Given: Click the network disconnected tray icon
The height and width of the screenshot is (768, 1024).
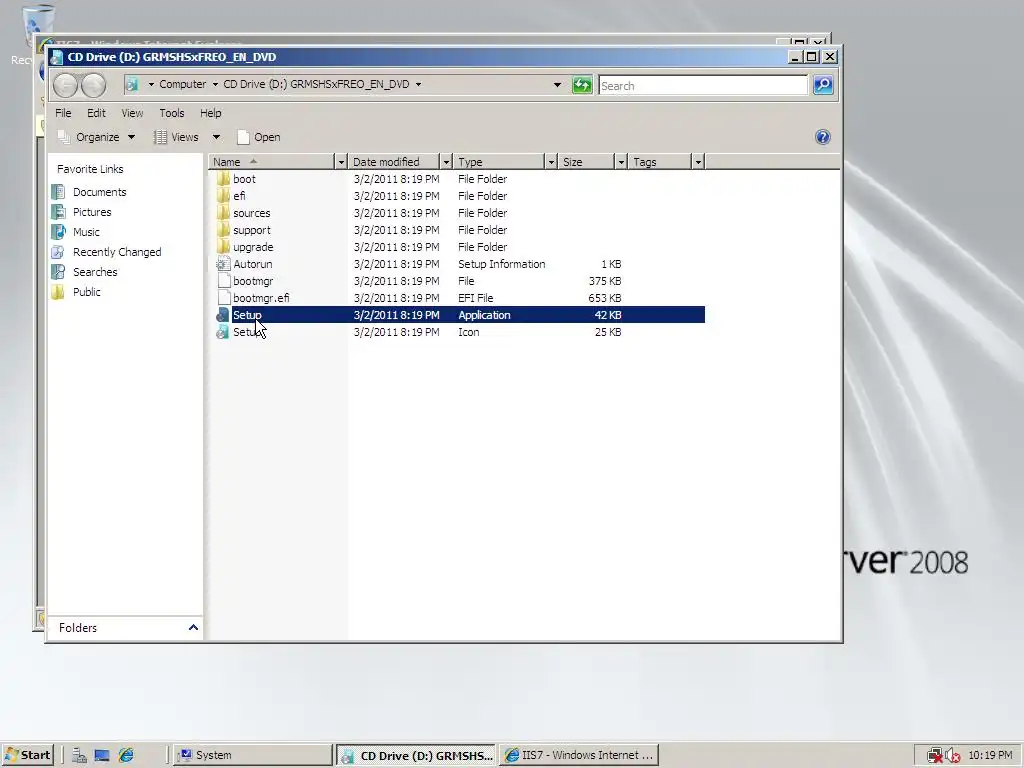Looking at the screenshot, I should (x=935, y=756).
